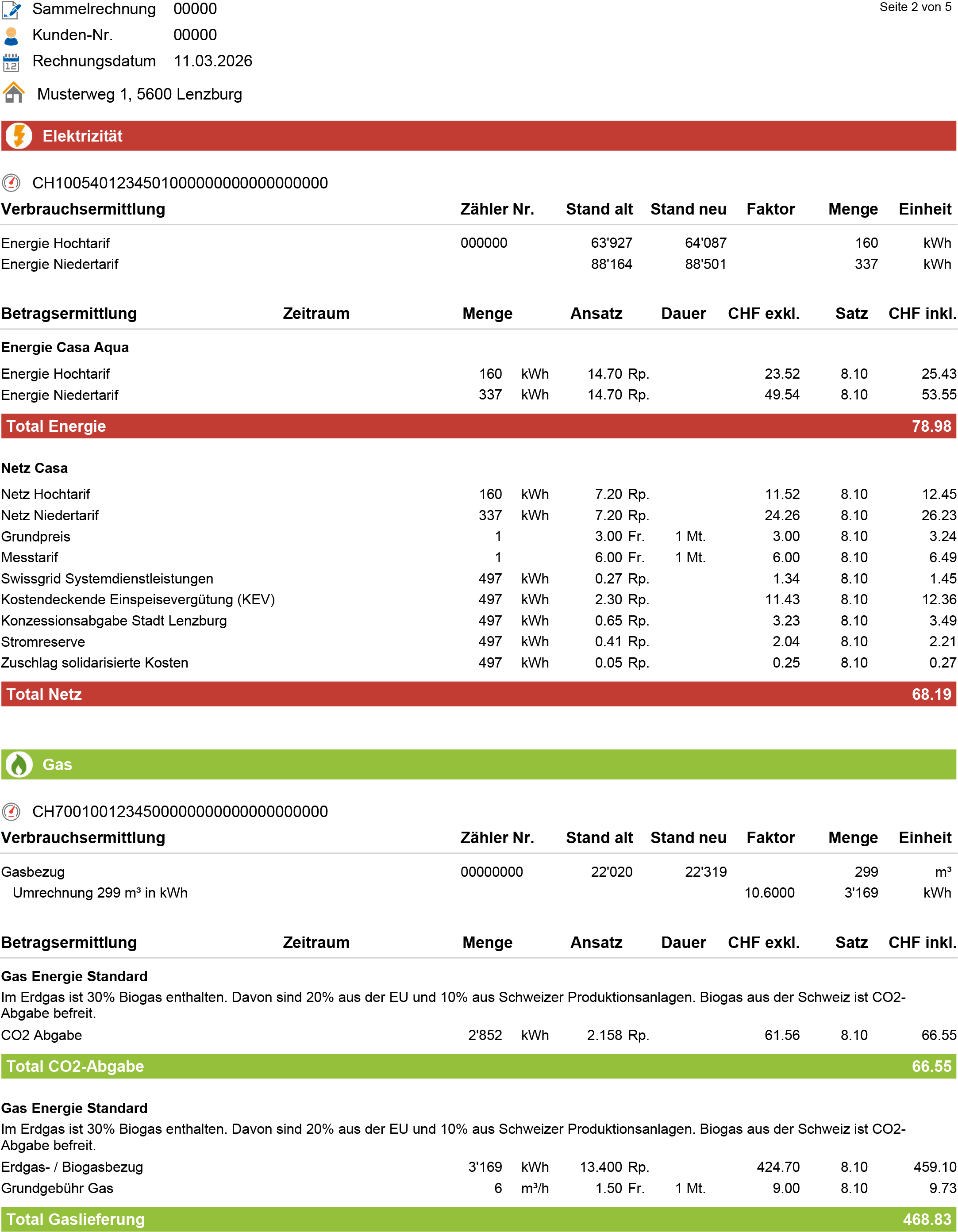Image resolution: width=958 pixels, height=1232 pixels.
Task: Click the green Gas section header
Action: coord(478,765)
